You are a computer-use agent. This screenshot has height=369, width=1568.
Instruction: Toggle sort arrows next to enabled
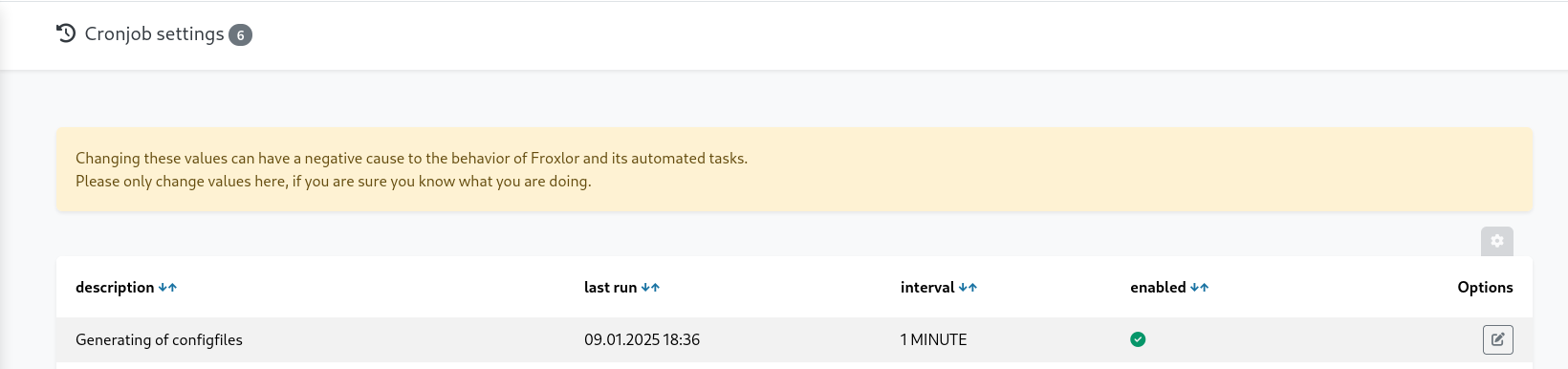click(x=1199, y=288)
